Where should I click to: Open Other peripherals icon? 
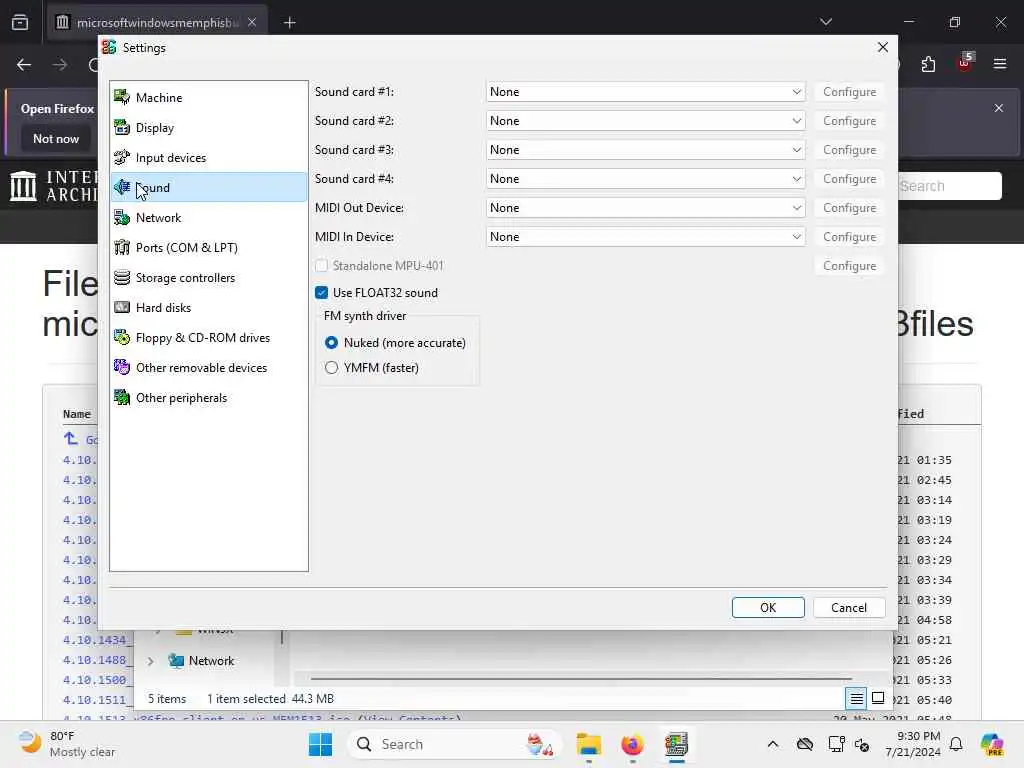pyautogui.click(x=121, y=398)
